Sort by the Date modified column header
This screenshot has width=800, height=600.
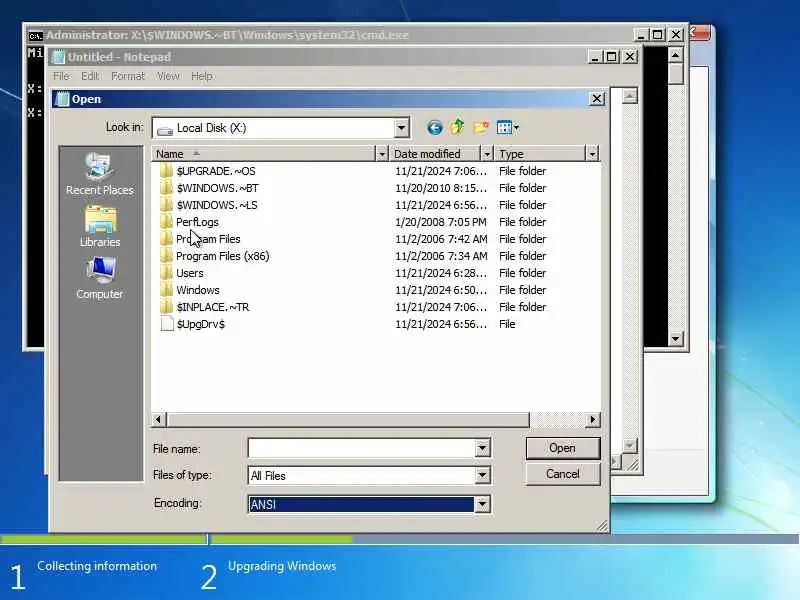pyautogui.click(x=435, y=154)
